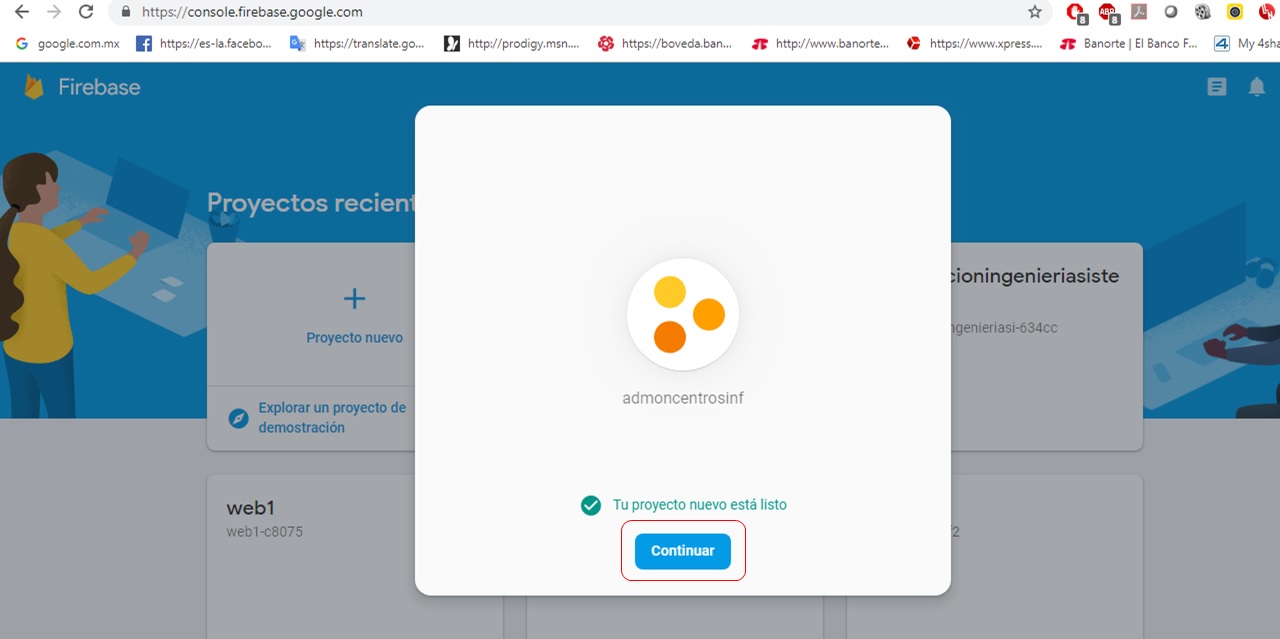Click the Adblock Plus extension icon
Image resolution: width=1280 pixels, height=639 pixels.
(1108, 12)
